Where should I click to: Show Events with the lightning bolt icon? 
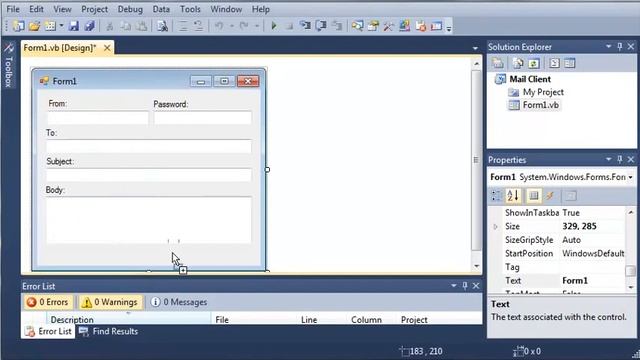point(550,196)
